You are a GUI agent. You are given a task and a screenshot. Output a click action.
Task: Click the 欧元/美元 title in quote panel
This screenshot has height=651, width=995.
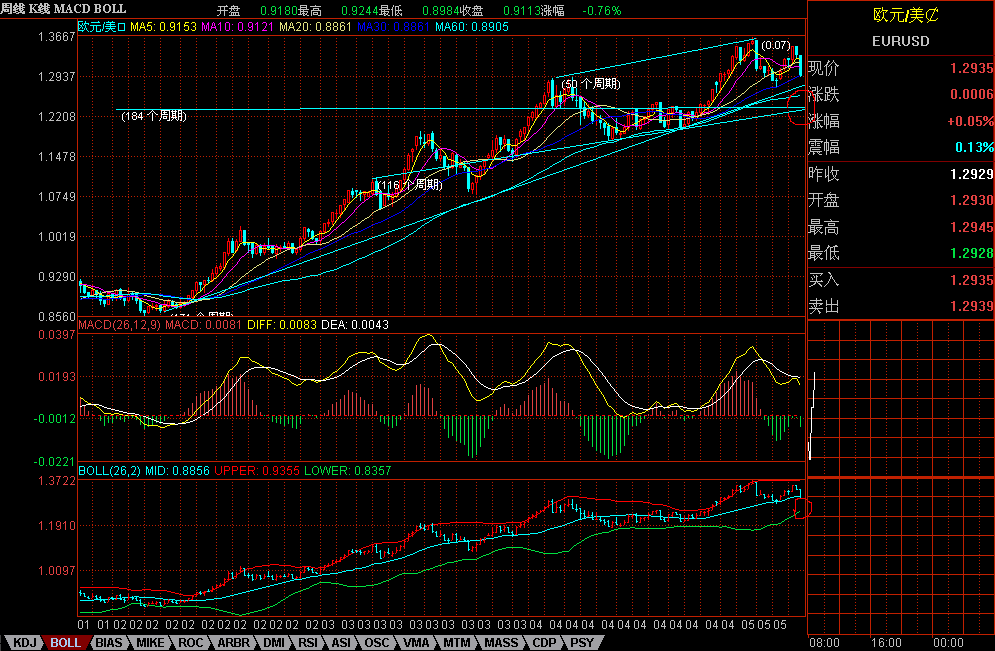pyautogui.click(x=900, y=15)
